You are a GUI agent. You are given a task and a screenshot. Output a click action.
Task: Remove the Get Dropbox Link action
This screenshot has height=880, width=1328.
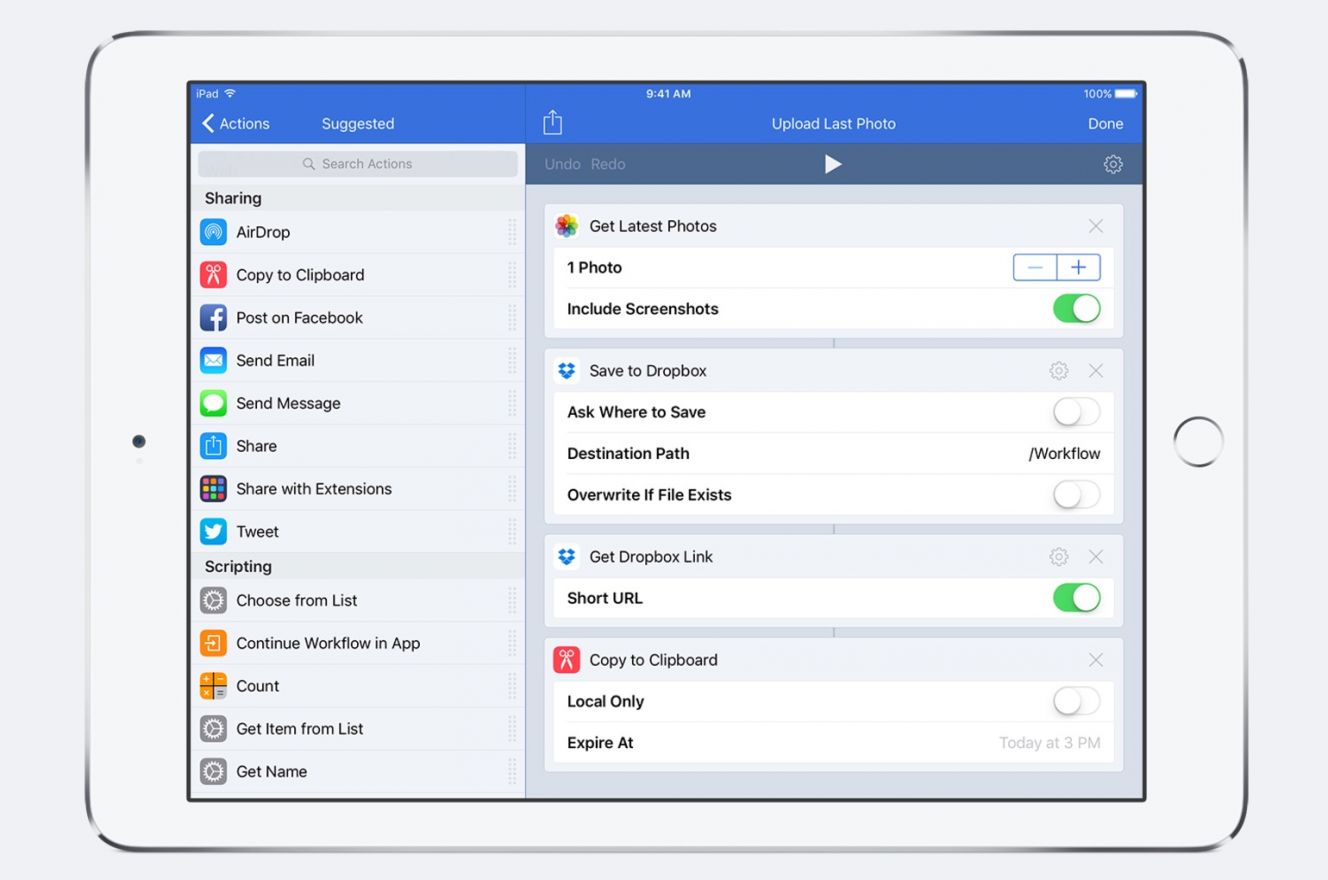tap(1096, 557)
